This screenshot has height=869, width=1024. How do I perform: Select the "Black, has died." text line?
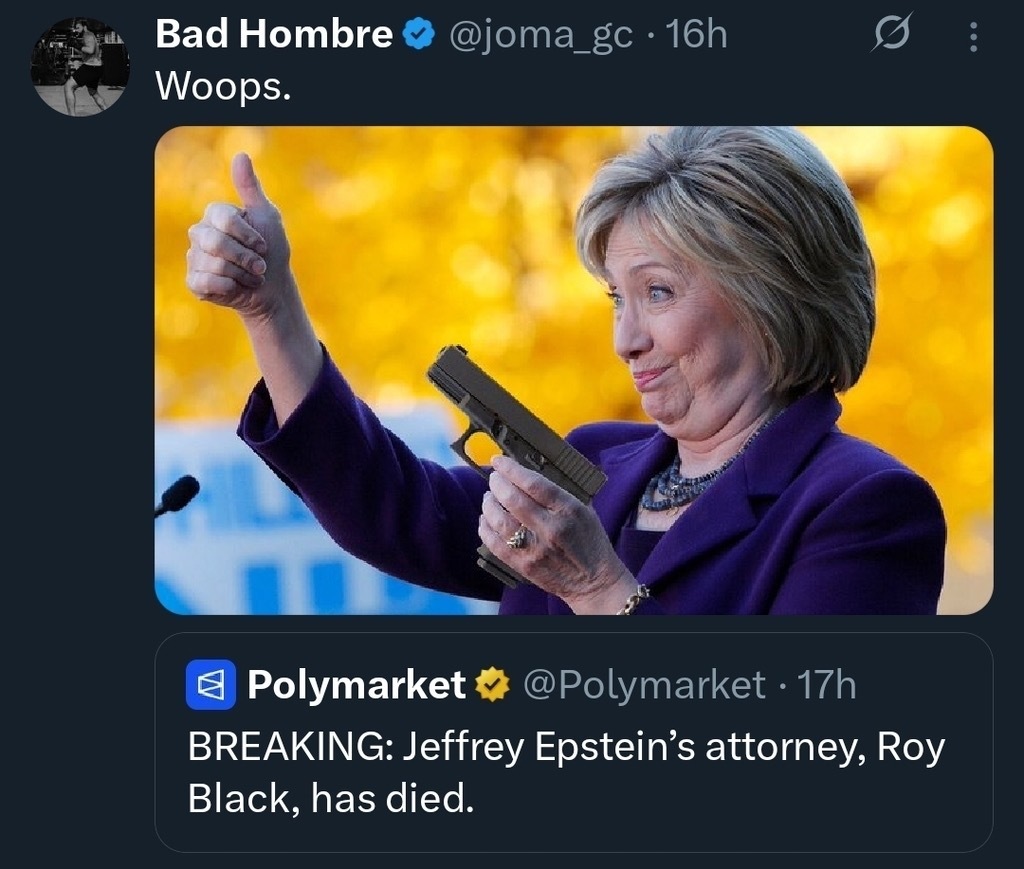pos(329,799)
